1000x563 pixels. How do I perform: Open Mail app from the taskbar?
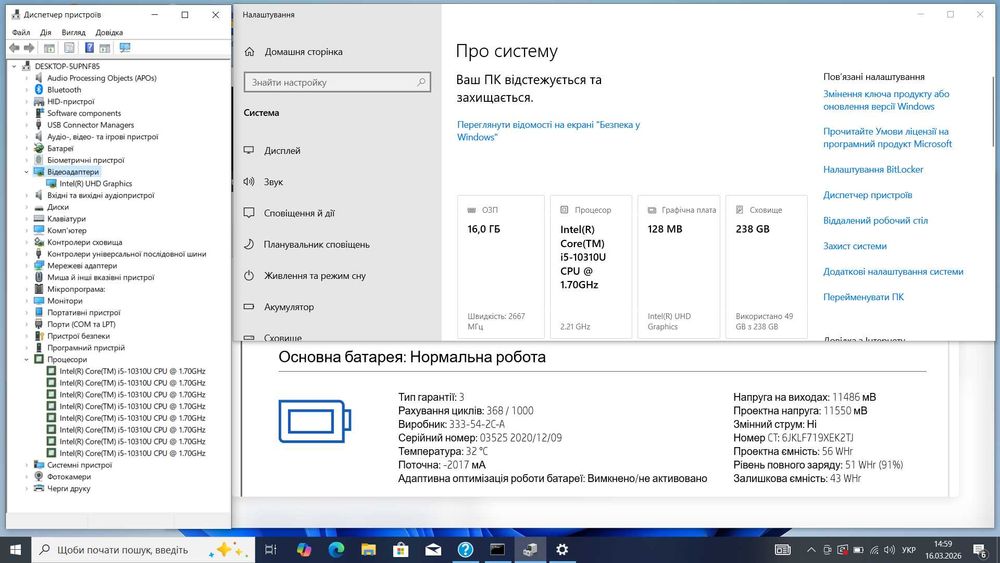pos(433,550)
